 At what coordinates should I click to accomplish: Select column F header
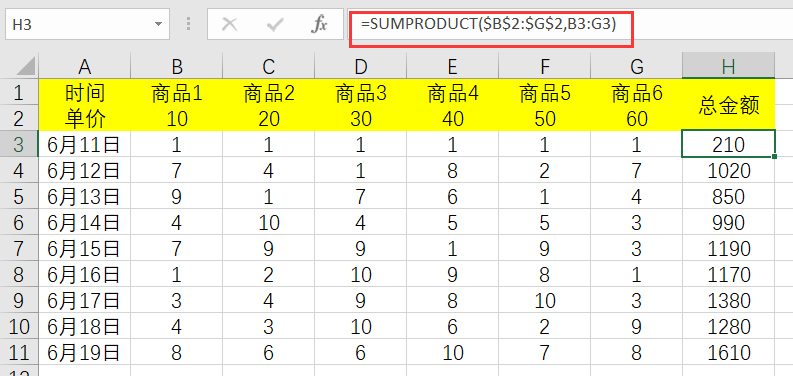545,66
